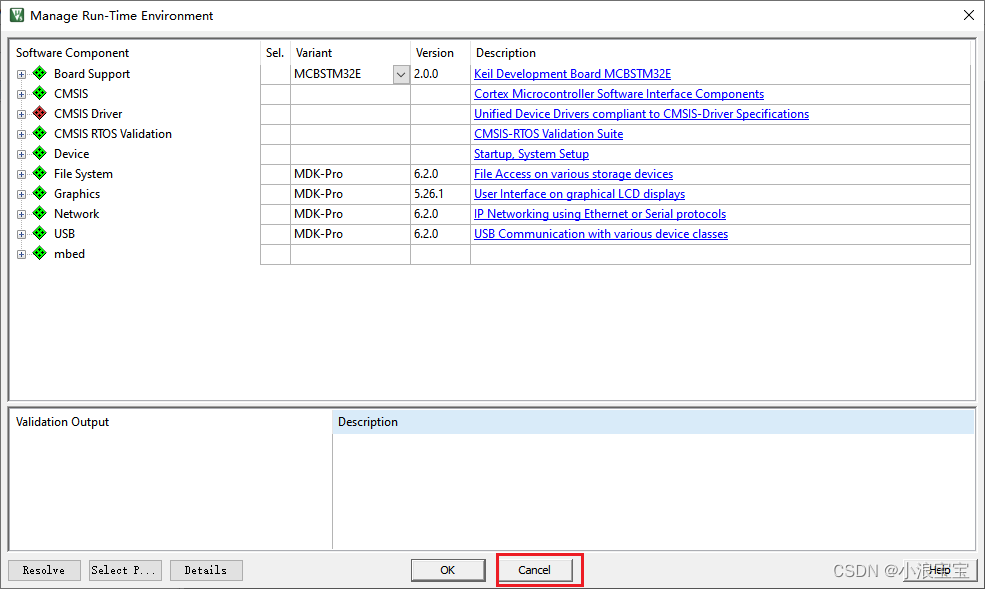Select the Board Support tree label
Viewport: 985px width, 589px height.
92,74
